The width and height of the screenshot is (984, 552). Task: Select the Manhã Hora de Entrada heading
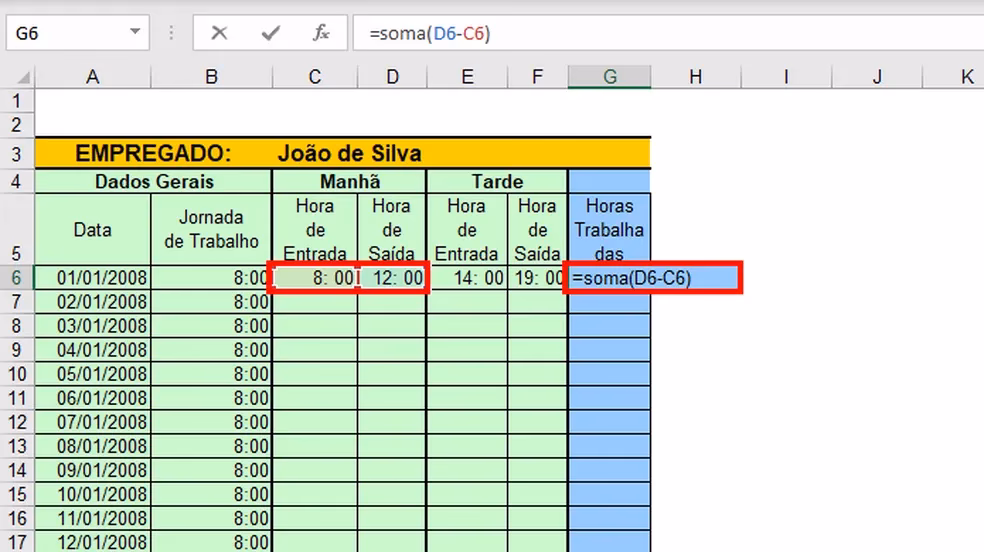(315, 229)
